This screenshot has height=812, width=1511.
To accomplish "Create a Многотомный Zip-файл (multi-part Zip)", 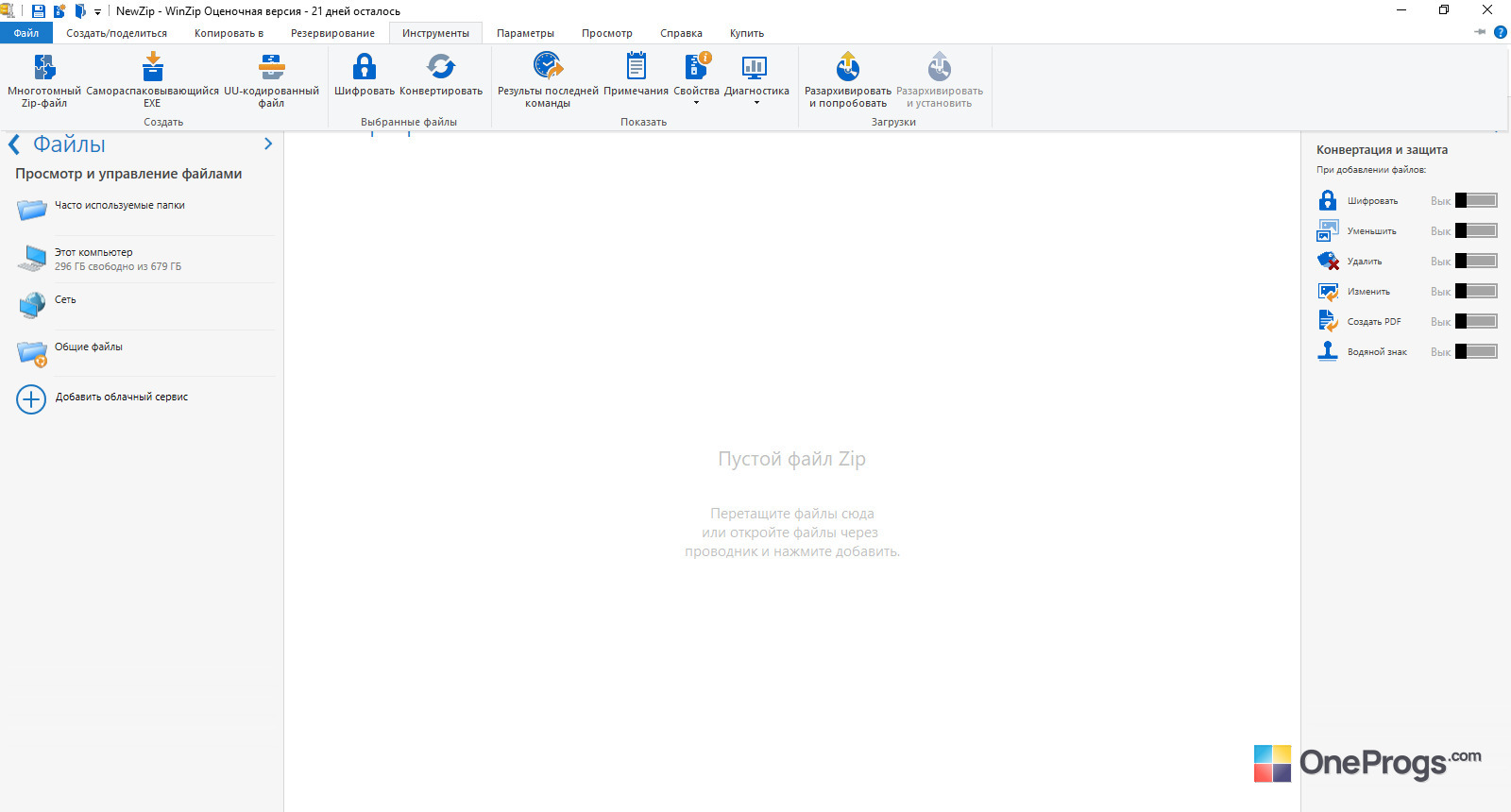I will coord(44,80).
